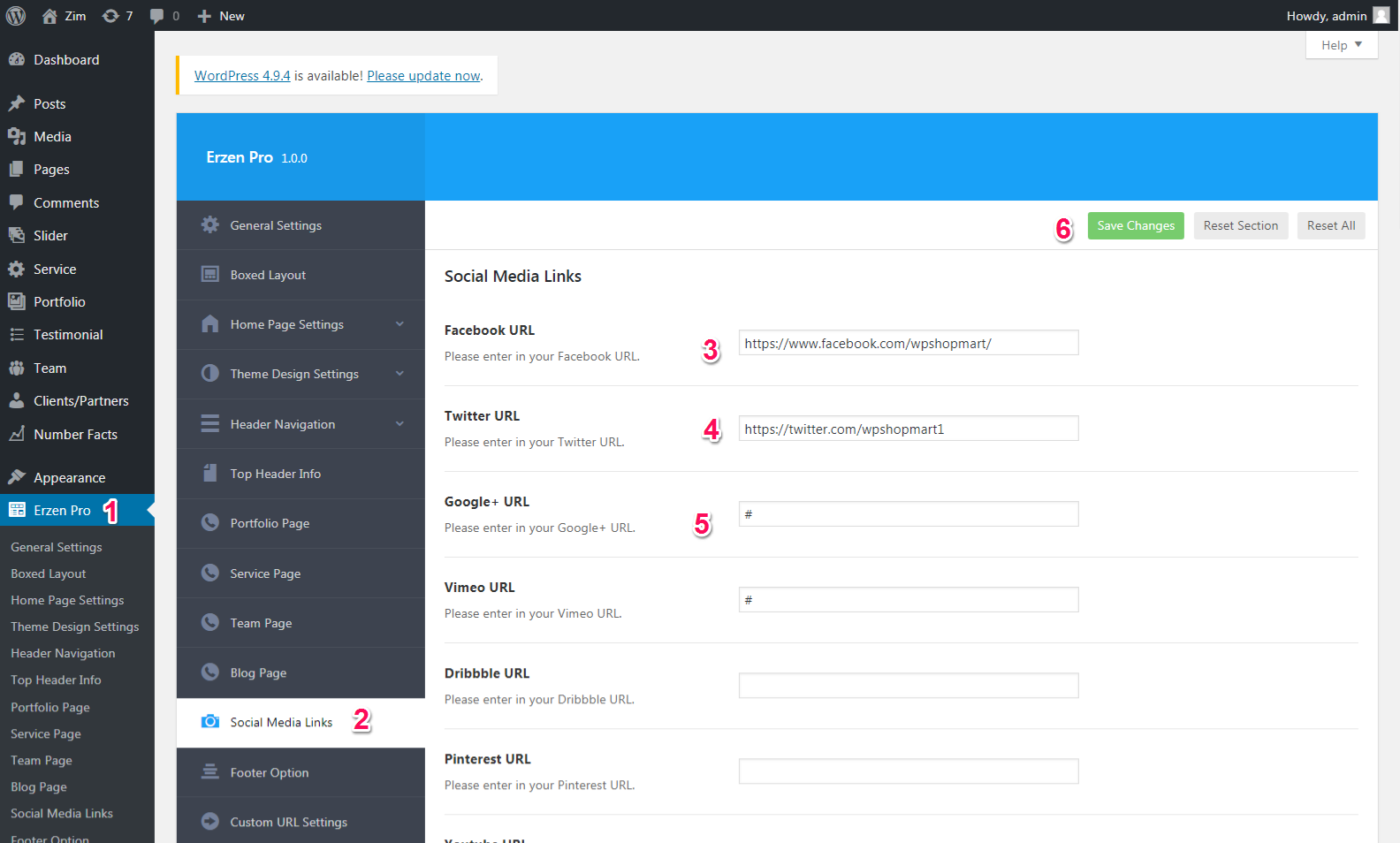This screenshot has height=843, width=1400.
Task: Click the Media icon in sidebar
Action: pyautogui.click(x=16, y=136)
